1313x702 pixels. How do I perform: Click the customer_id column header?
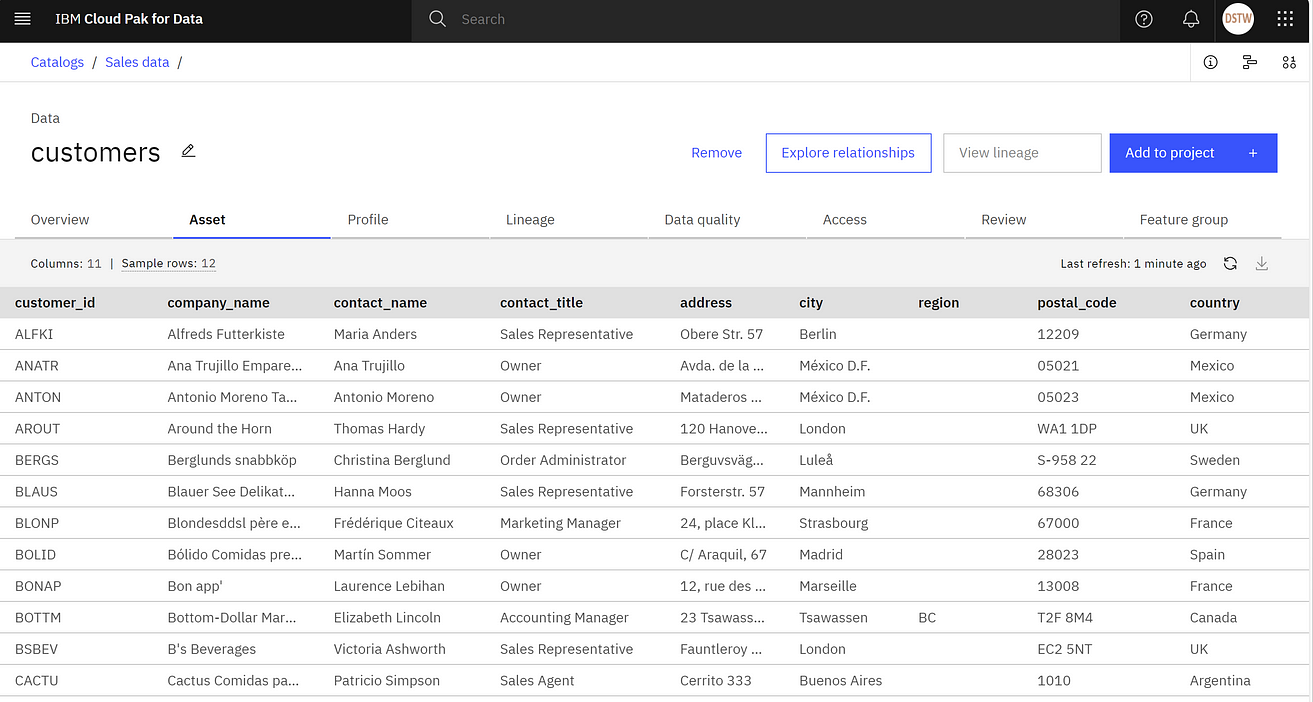coord(55,303)
